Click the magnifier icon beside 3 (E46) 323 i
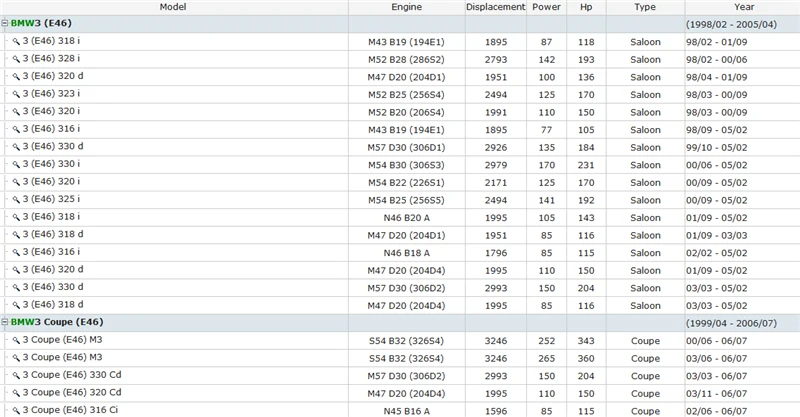 16,94
